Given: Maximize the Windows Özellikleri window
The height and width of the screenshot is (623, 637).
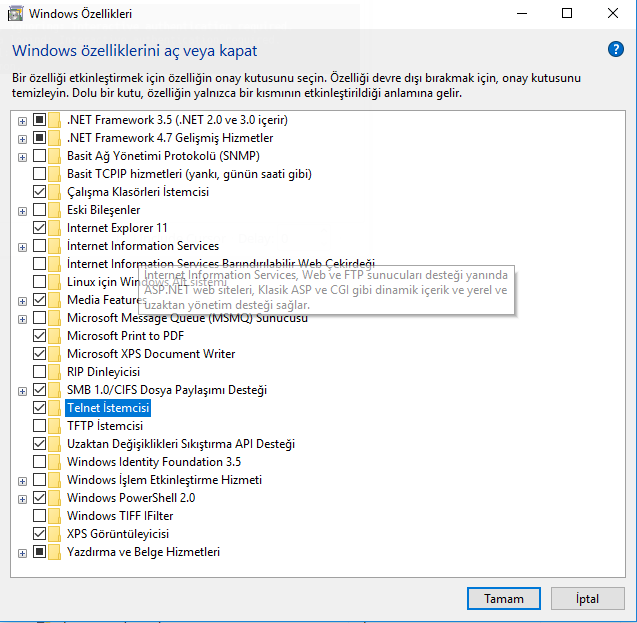Looking at the screenshot, I should coord(567,13).
